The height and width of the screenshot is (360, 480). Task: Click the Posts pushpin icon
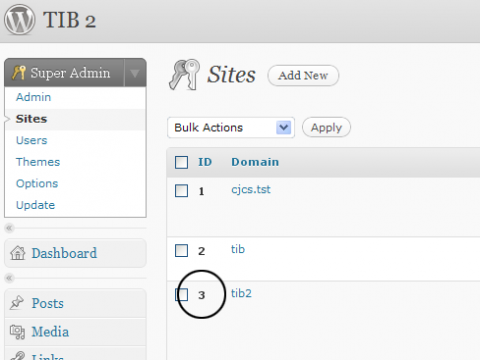(16, 303)
